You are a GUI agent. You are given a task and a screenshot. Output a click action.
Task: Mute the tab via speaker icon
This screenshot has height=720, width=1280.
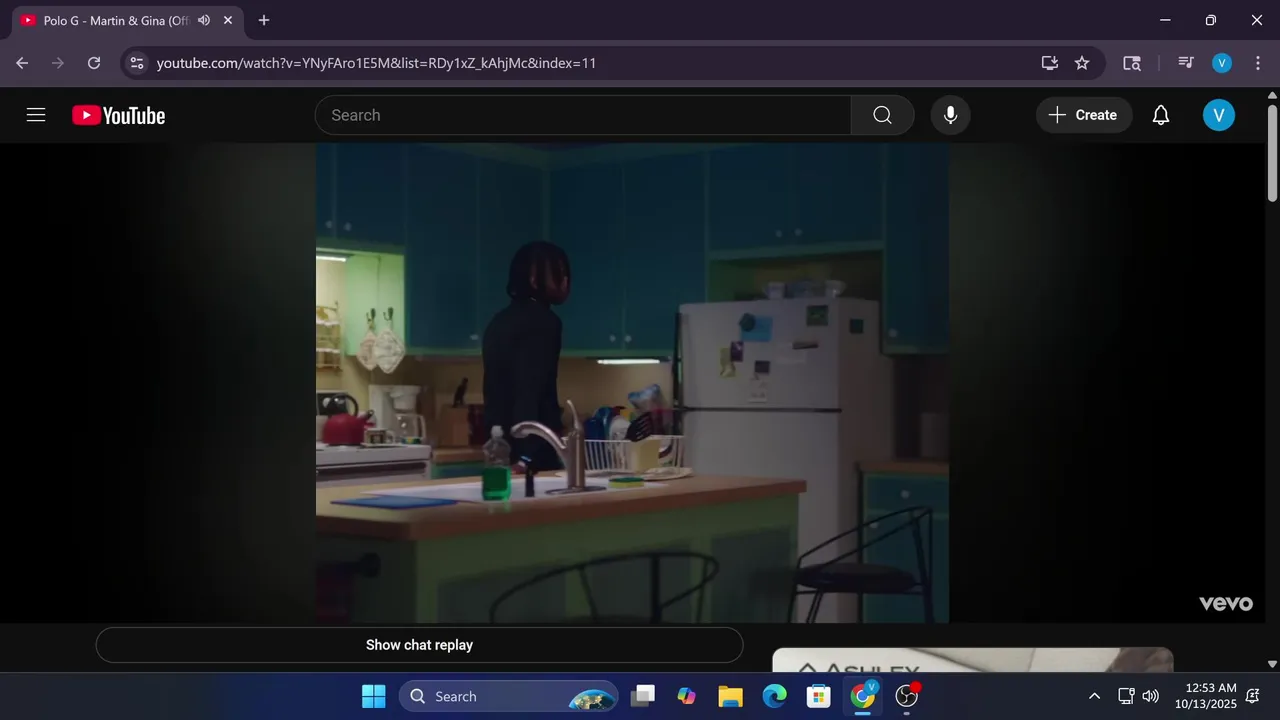point(204,20)
